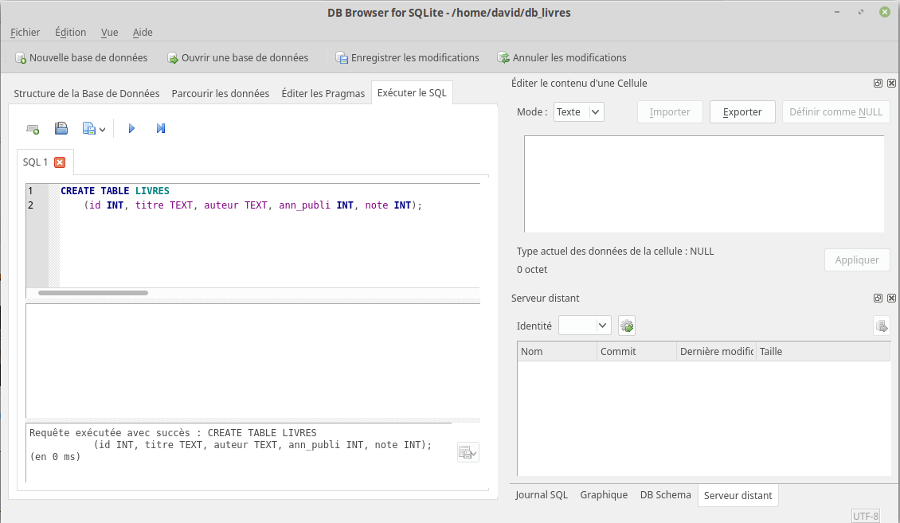Image resolution: width=900 pixels, height=523 pixels.
Task: Click the Identité settings gear icon
Action: (627, 326)
